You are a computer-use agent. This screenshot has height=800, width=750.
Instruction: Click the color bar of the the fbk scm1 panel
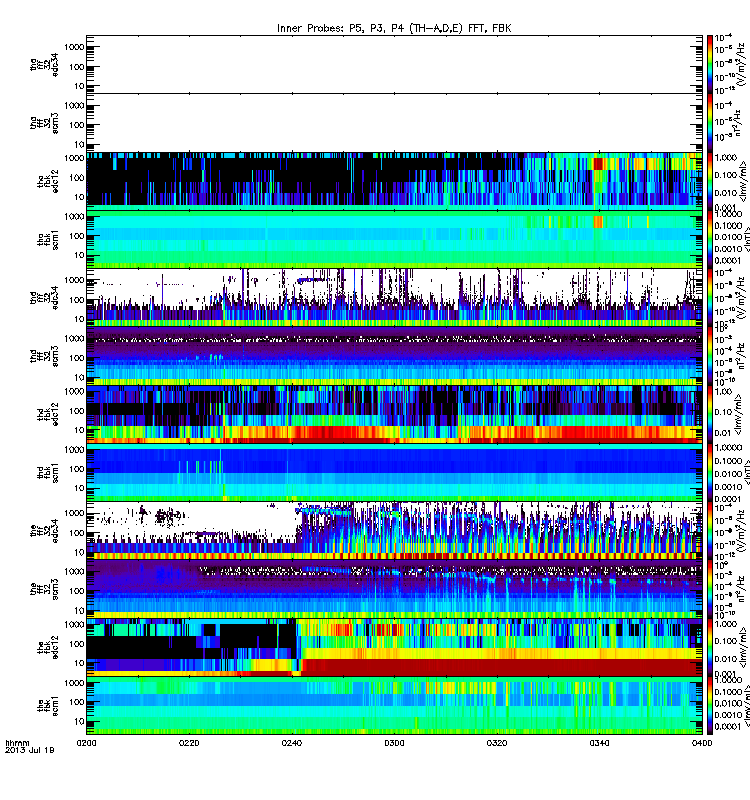(710, 706)
